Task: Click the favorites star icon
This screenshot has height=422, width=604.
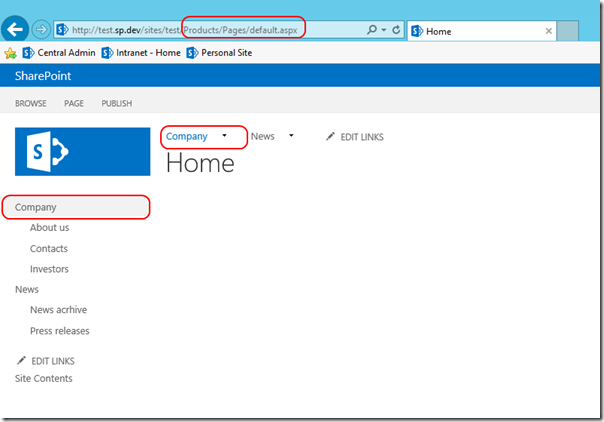Action: [x=11, y=53]
